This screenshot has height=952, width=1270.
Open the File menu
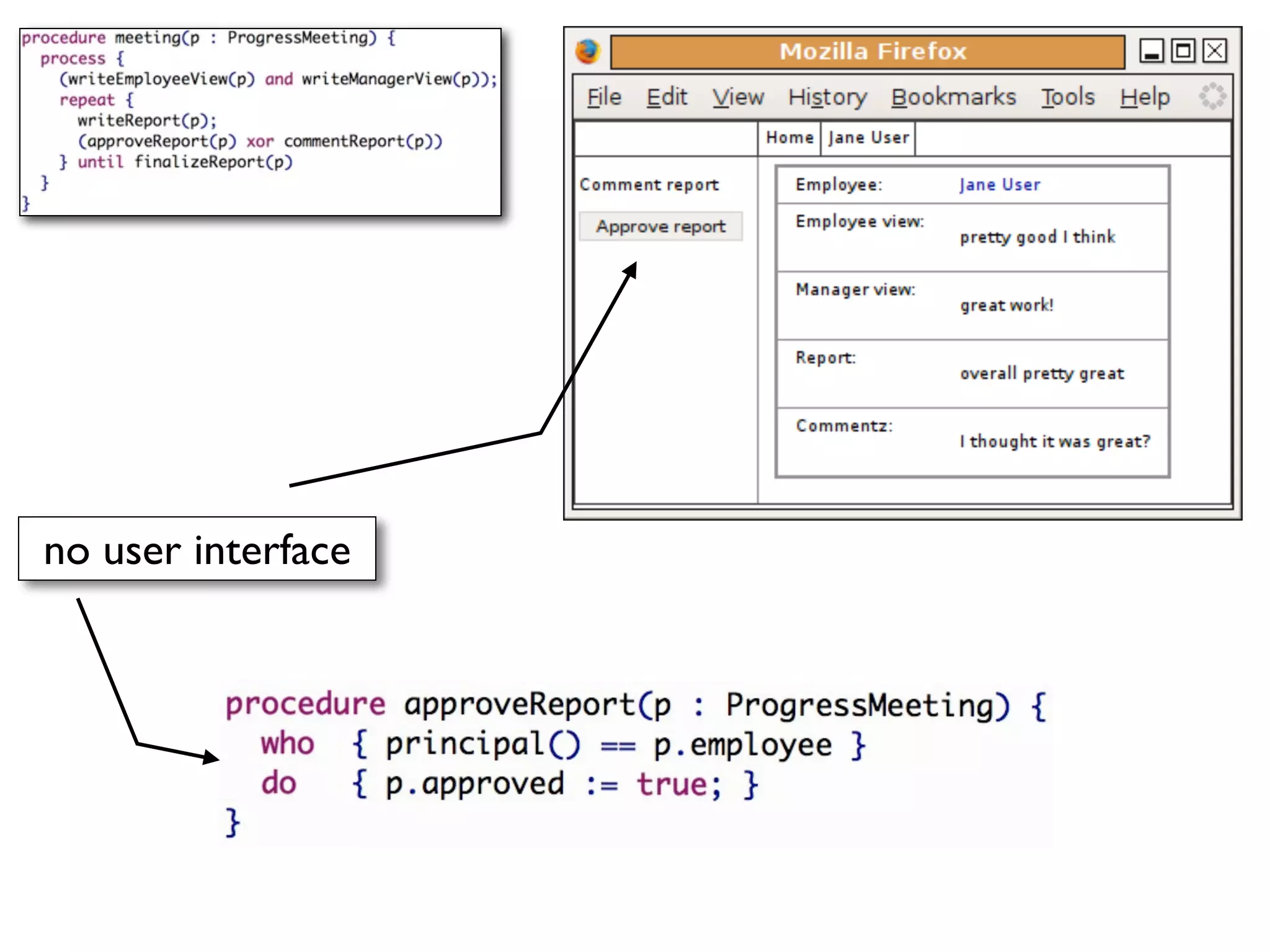pos(603,97)
